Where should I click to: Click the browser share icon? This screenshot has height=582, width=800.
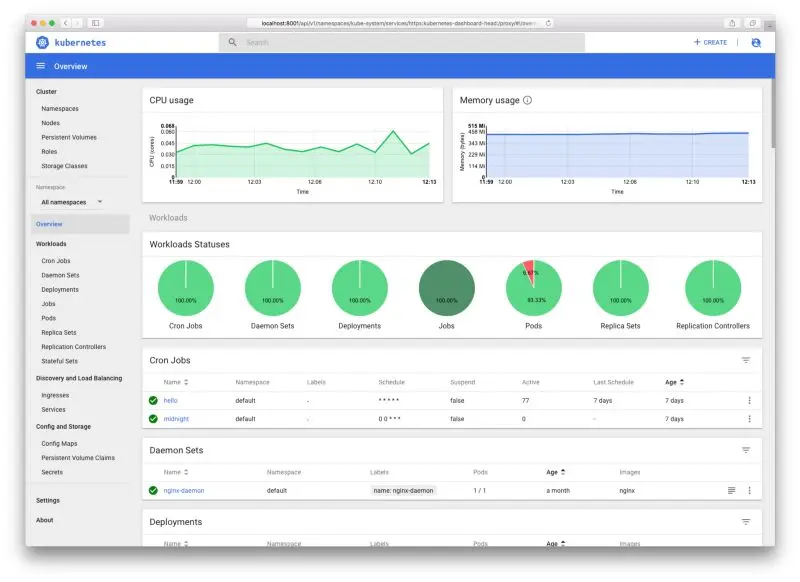pyautogui.click(x=732, y=23)
